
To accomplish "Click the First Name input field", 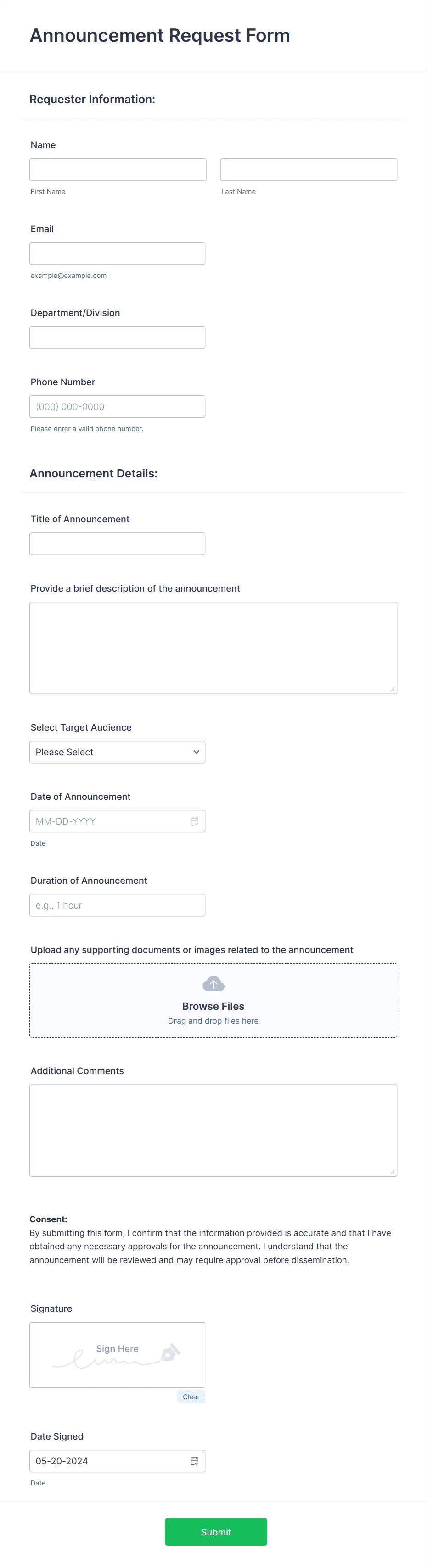I will tap(117, 169).
